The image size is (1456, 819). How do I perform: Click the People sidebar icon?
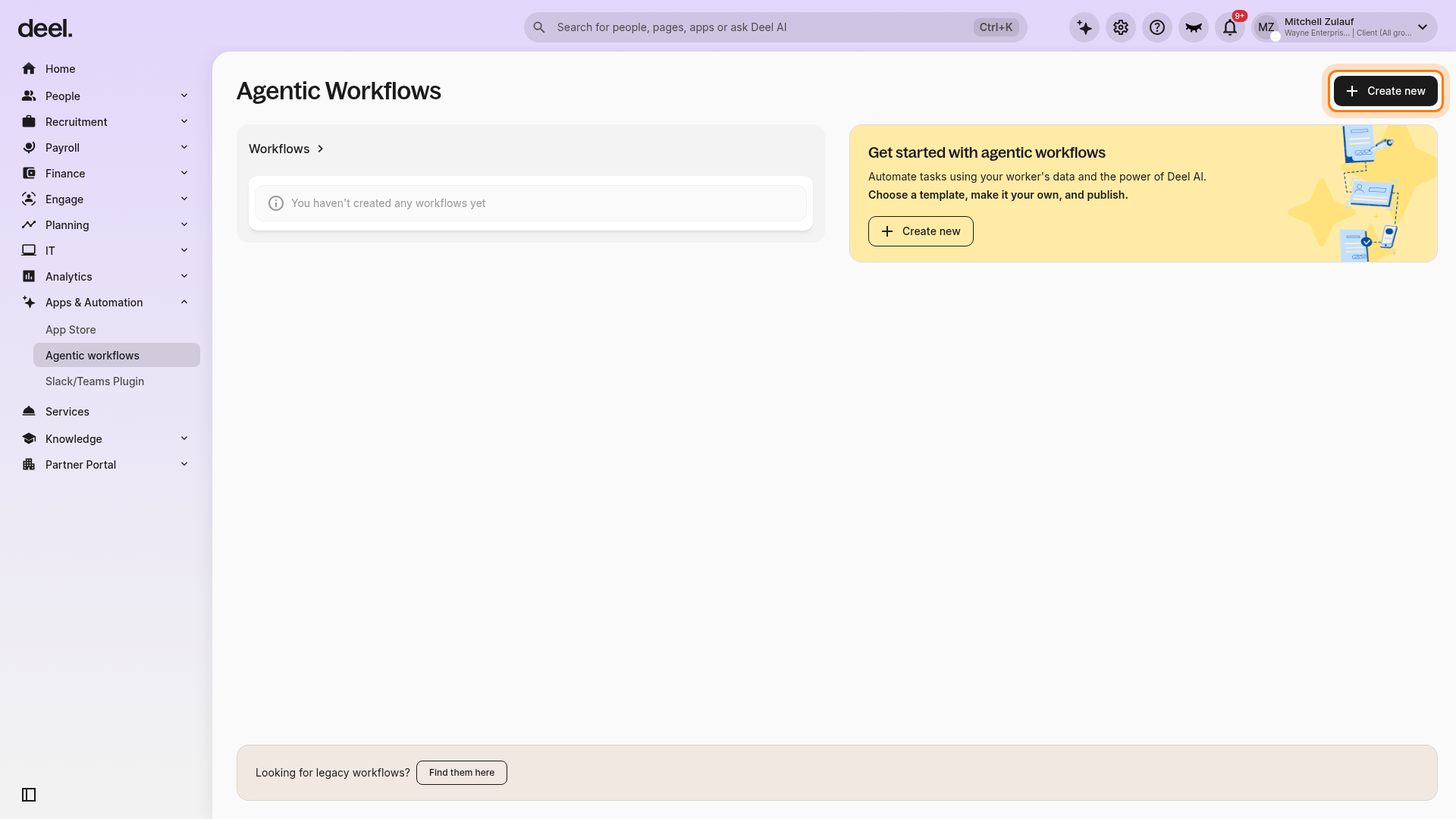pos(29,96)
